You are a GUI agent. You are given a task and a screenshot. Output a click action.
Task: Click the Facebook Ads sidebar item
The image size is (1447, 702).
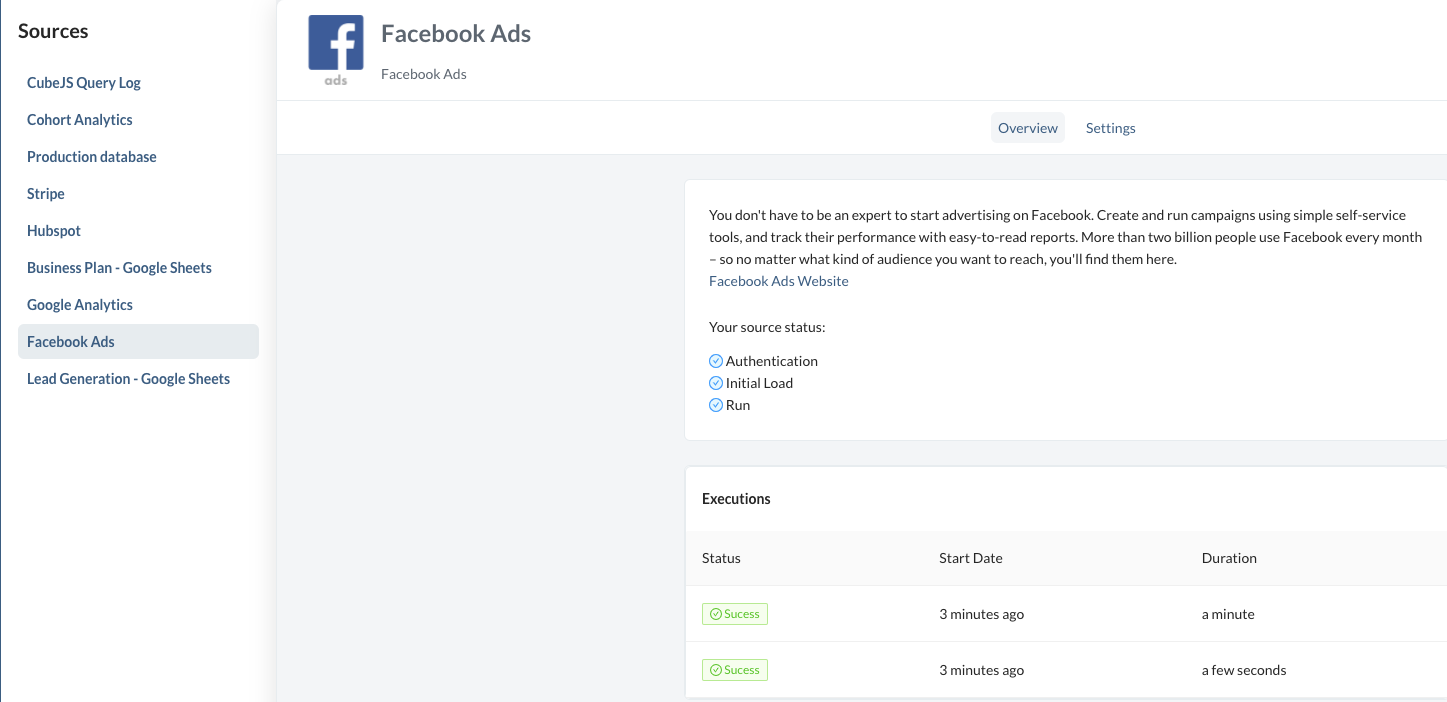71,342
